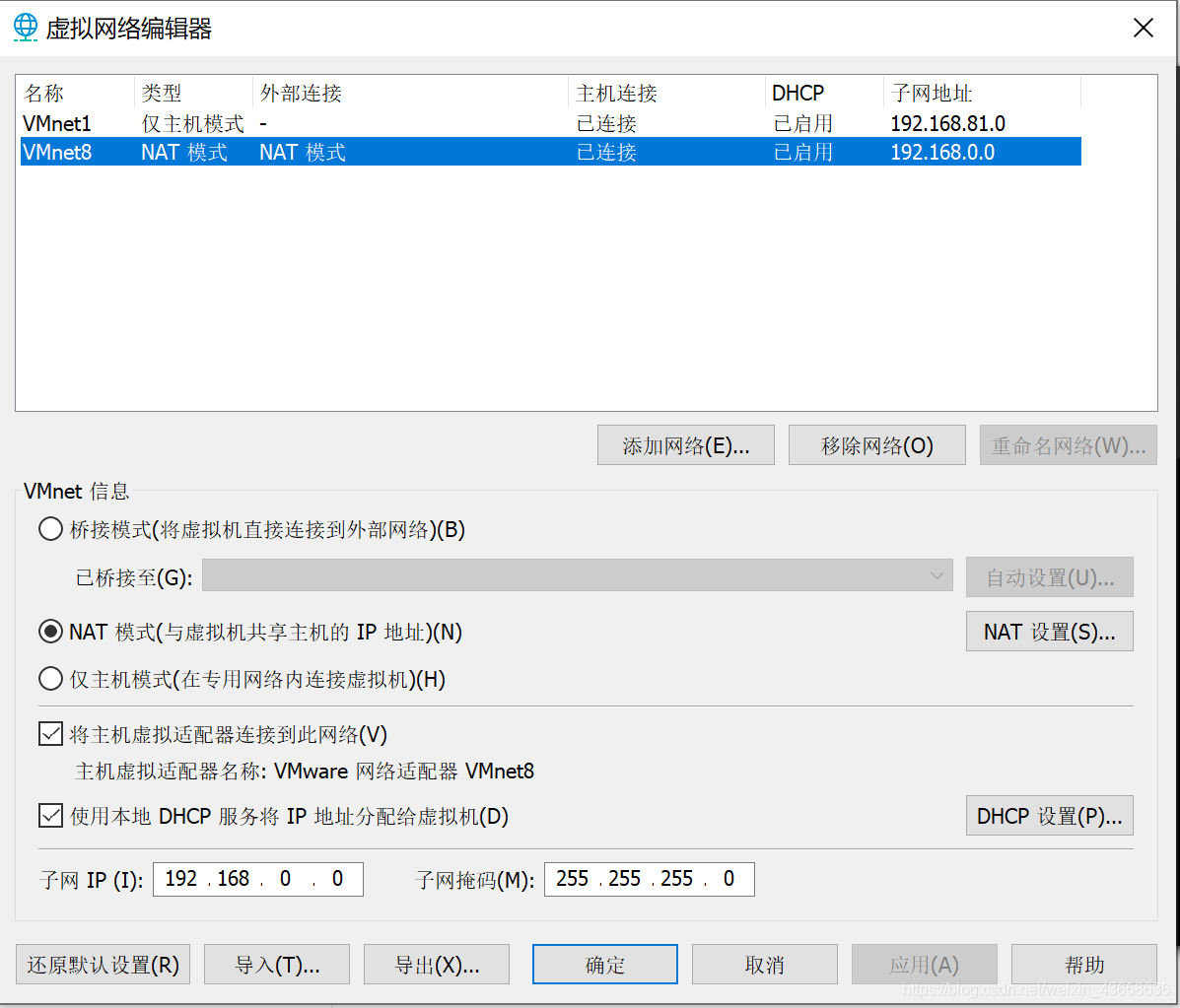Click 还原默认设置(R) button
This screenshot has width=1180, height=1008.
coord(103,965)
